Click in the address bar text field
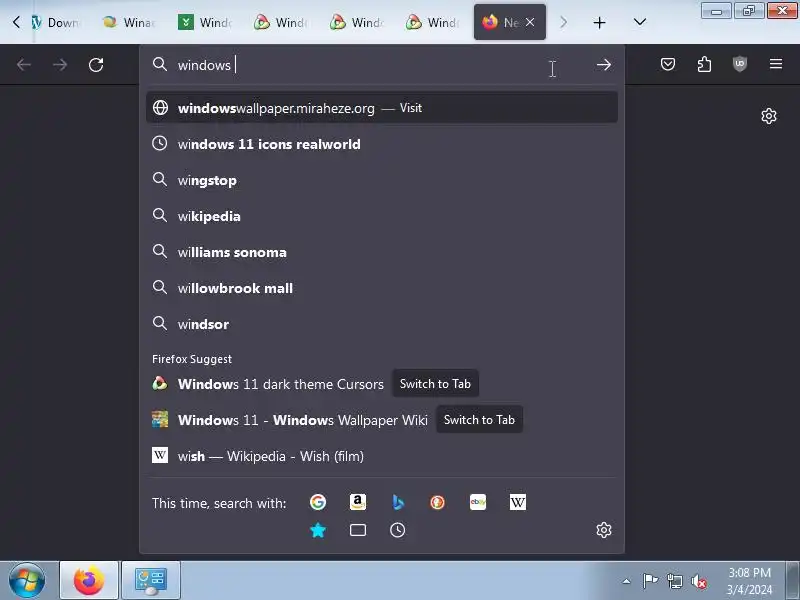Image resolution: width=800 pixels, height=600 pixels. [383, 65]
